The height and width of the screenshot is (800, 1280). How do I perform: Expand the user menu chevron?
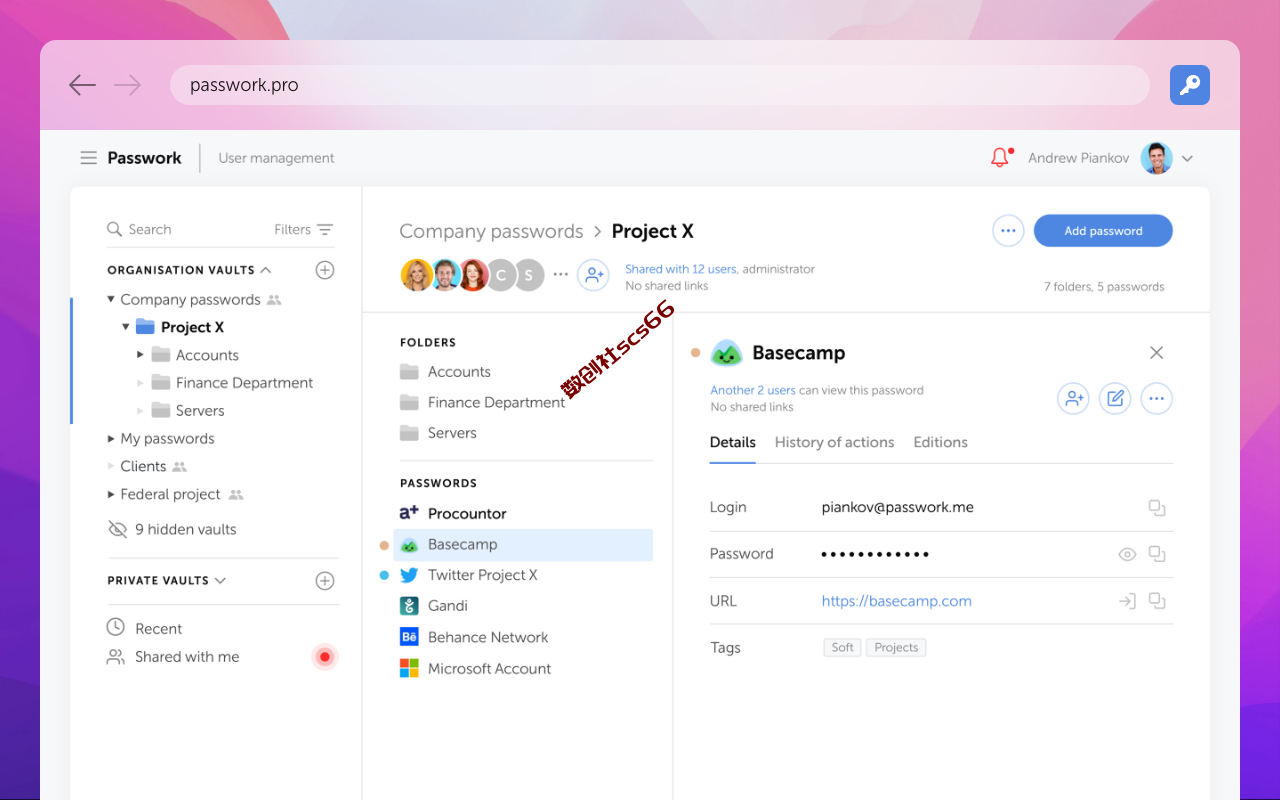(x=1188, y=158)
